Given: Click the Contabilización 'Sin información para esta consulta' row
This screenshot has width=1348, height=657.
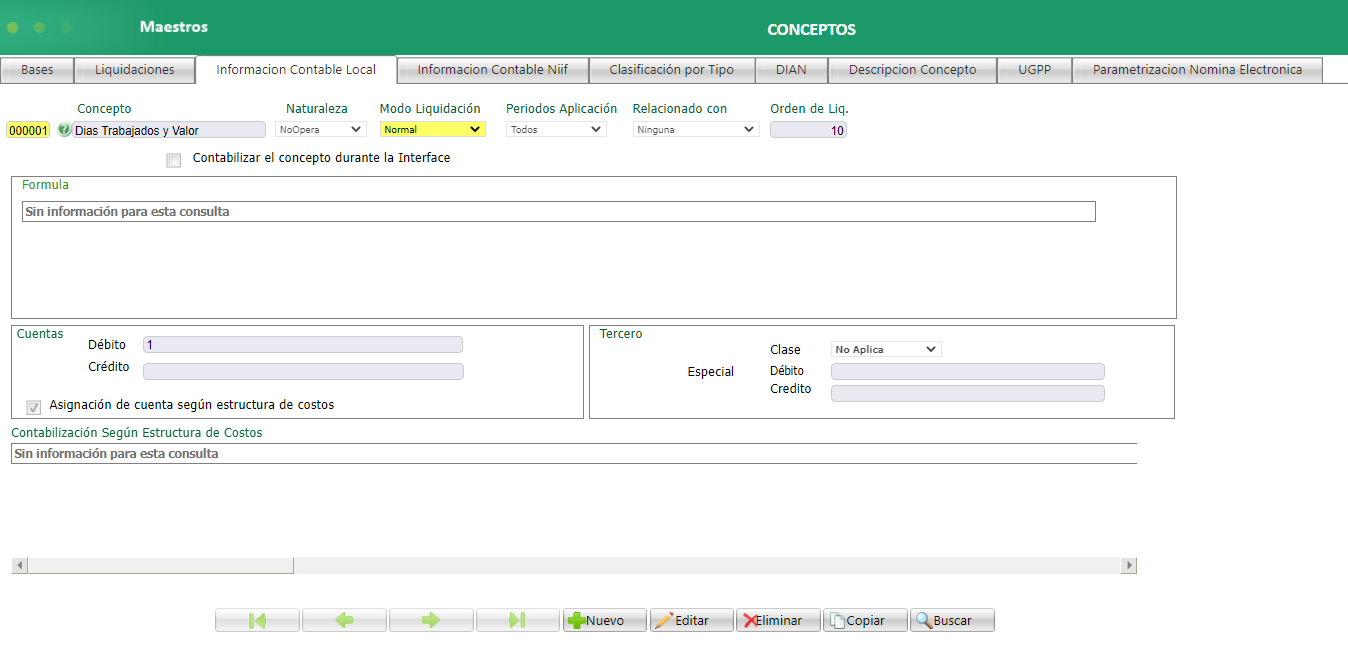Looking at the screenshot, I should point(574,454).
